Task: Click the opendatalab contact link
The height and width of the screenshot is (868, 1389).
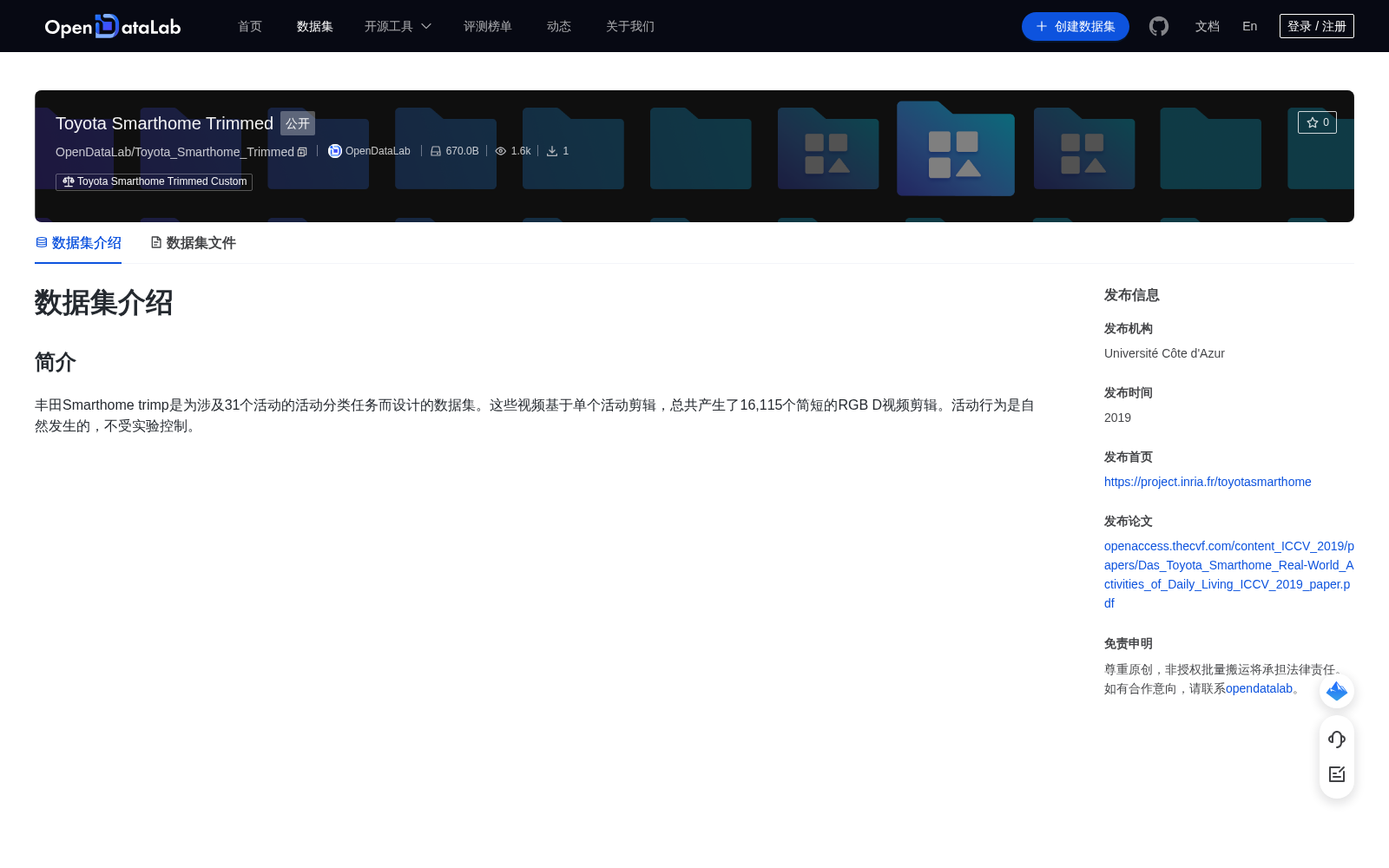Action: 1259,688
